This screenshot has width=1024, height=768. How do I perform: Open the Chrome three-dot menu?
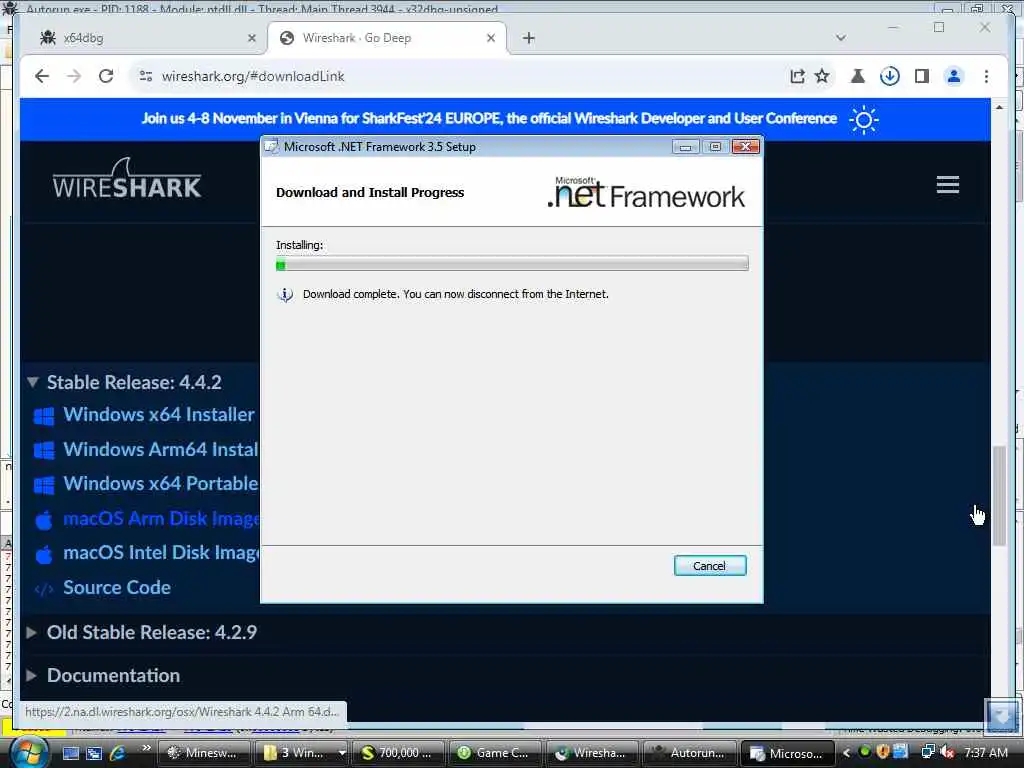[986, 76]
